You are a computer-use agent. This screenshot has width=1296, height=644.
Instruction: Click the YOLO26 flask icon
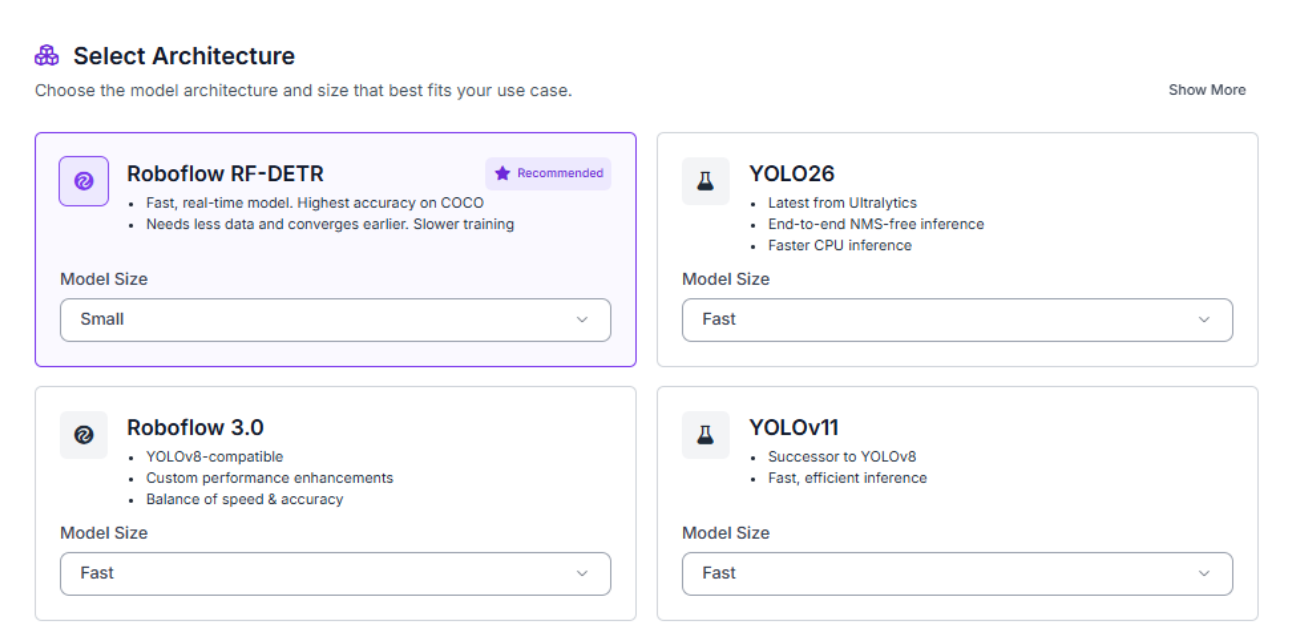706,181
